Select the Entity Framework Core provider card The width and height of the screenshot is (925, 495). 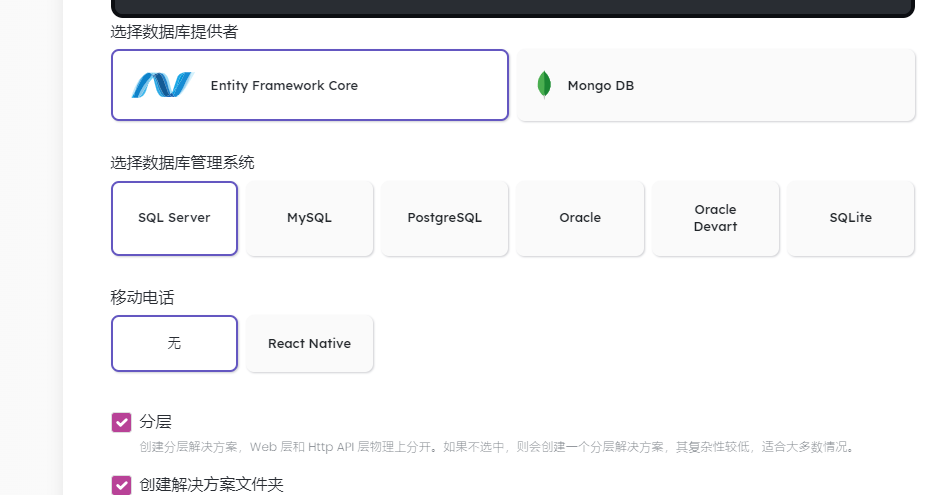[x=310, y=85]
